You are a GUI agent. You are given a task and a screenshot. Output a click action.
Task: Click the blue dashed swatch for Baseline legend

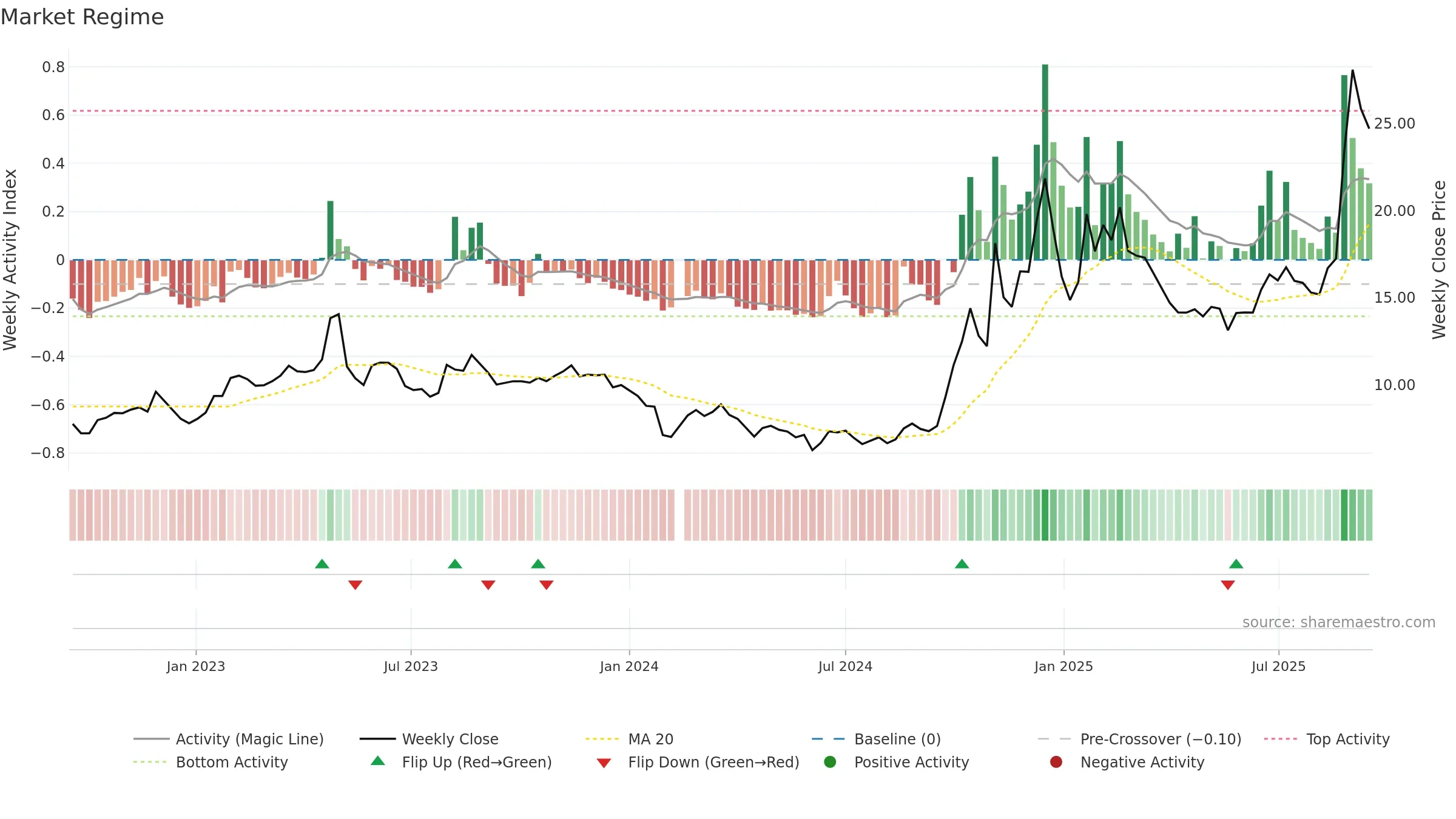pyautogui.click(x=829, y=739)
